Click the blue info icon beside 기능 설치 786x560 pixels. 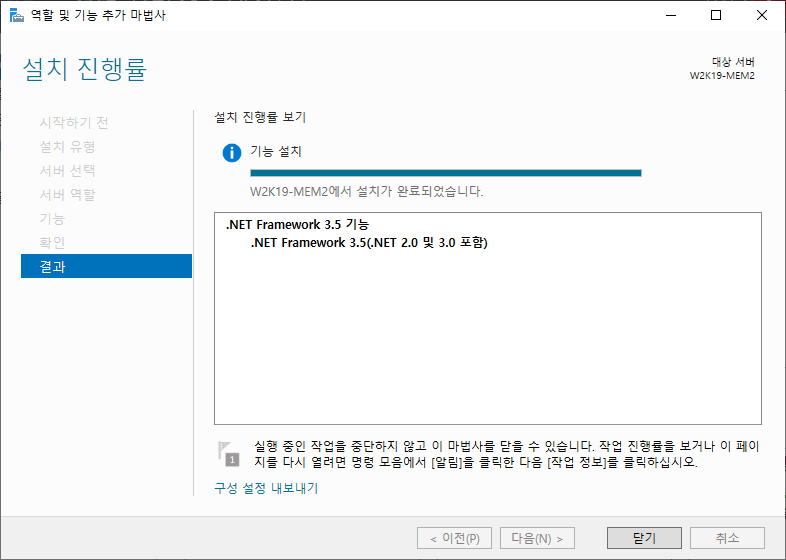(232, 152)
